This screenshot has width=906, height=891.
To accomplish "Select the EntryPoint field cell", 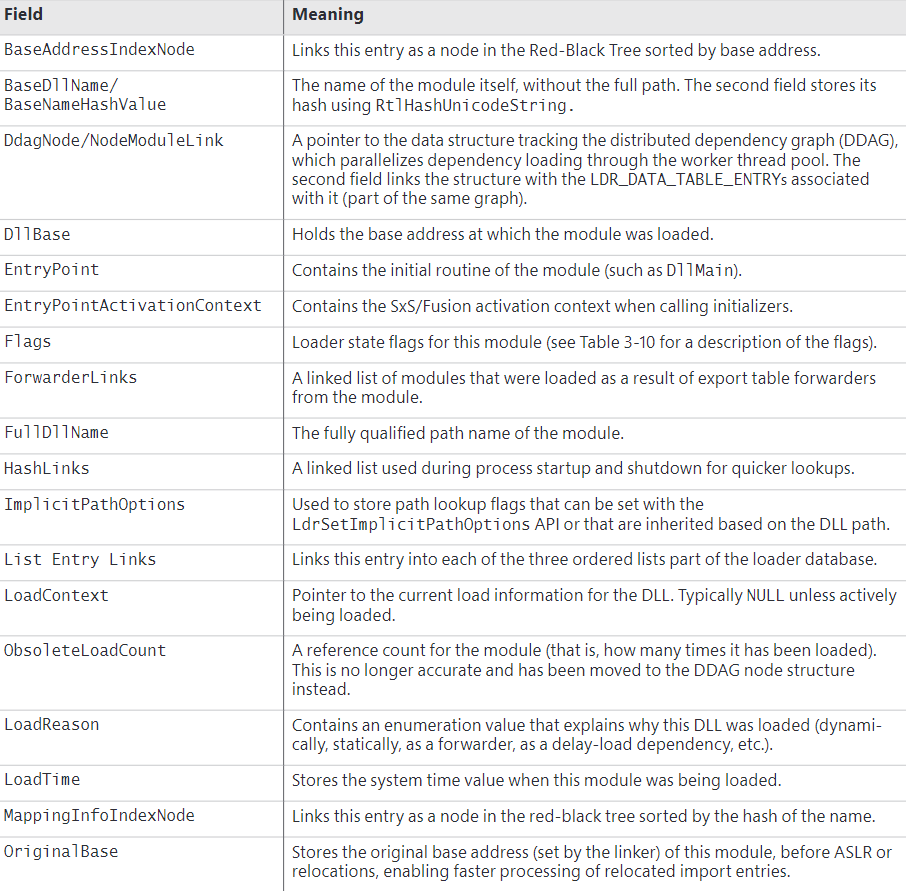I will pos(51,270).
